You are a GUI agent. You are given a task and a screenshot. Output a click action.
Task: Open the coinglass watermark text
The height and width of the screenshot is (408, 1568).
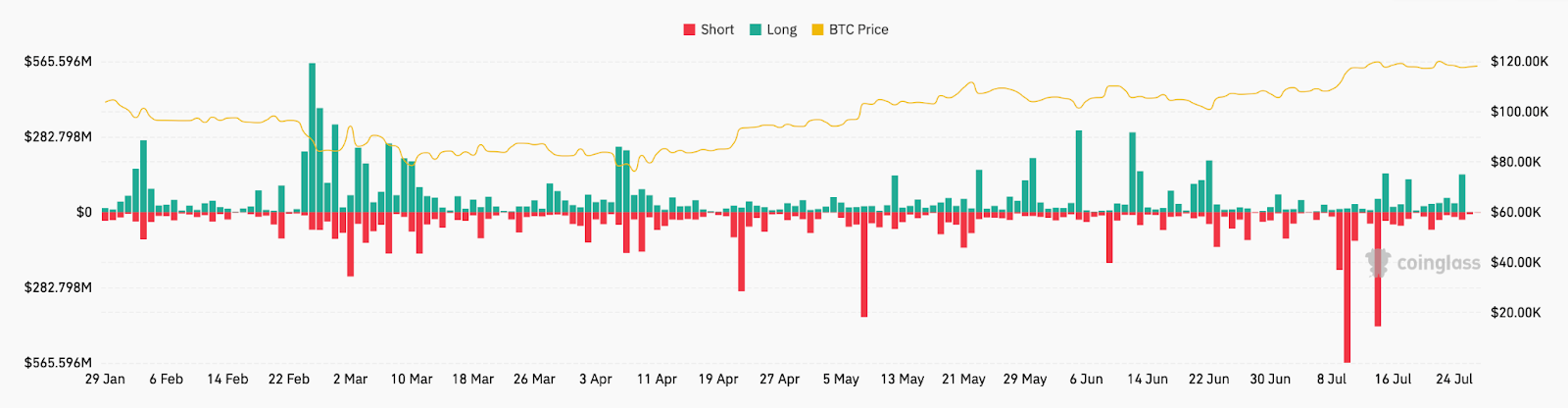(1438, 263)
